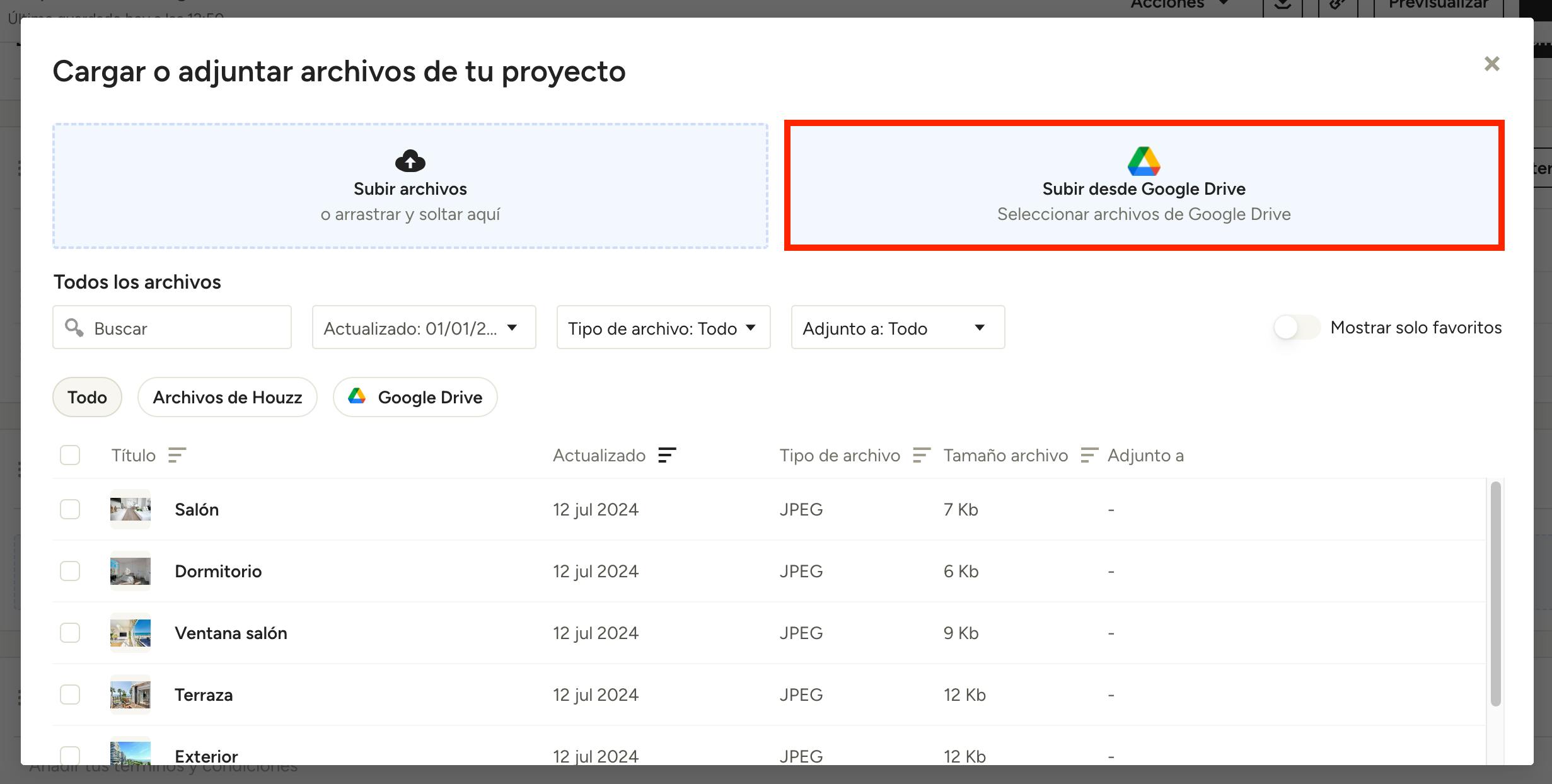Screen dimensions: 1552x784
Task: Toggle Mostrar solo favoritos switch
Action: click(1296, 328)
